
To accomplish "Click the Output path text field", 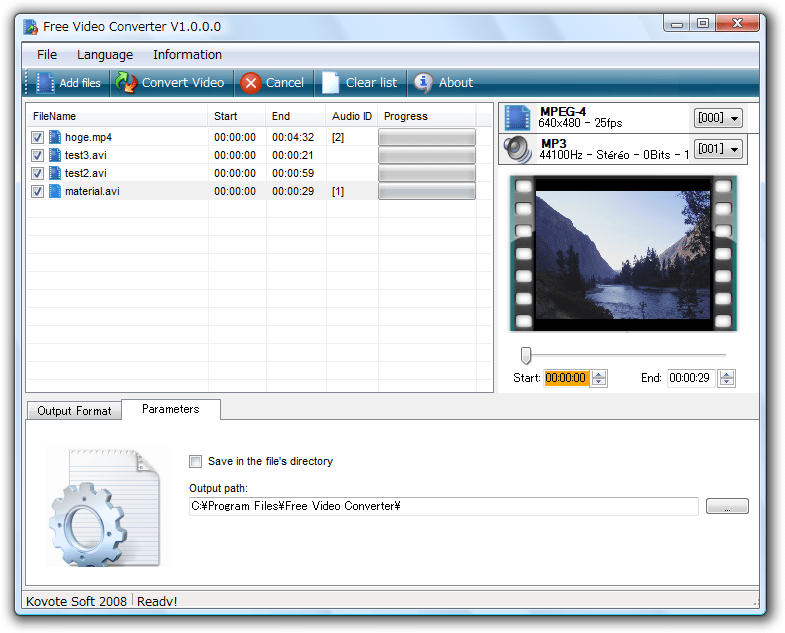I will tap(444, 506).
